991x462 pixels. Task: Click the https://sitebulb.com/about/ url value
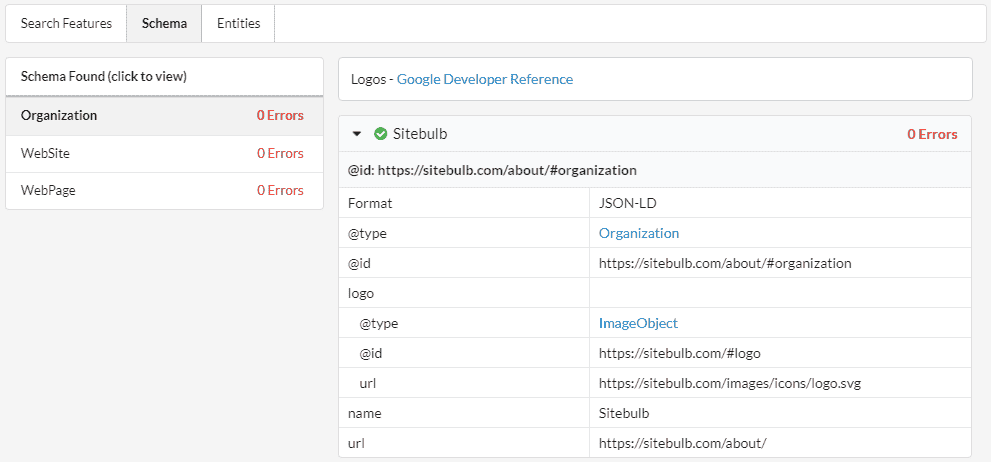683,443
